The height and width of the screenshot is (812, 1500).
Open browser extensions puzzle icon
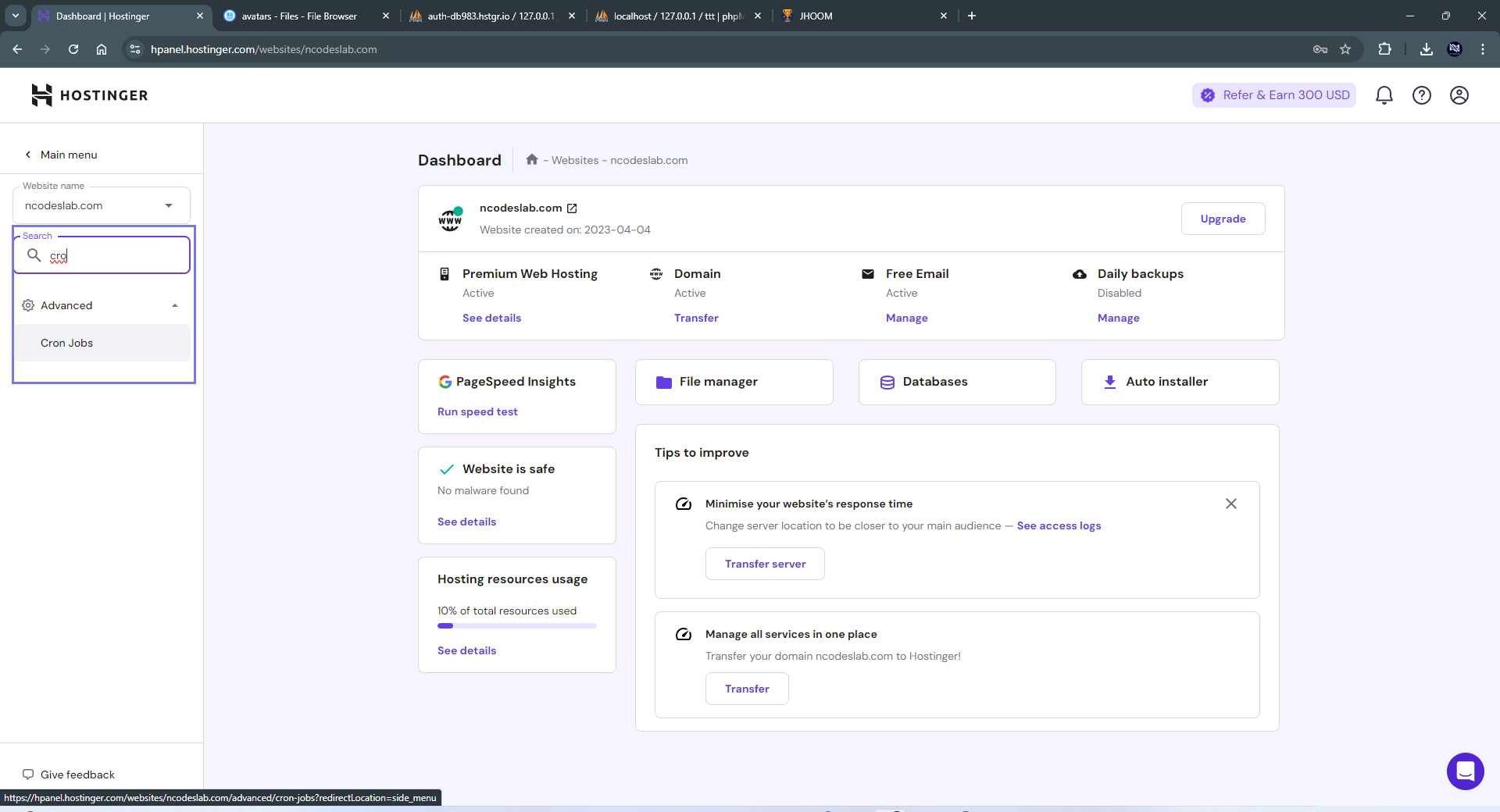coord(1384,49)
